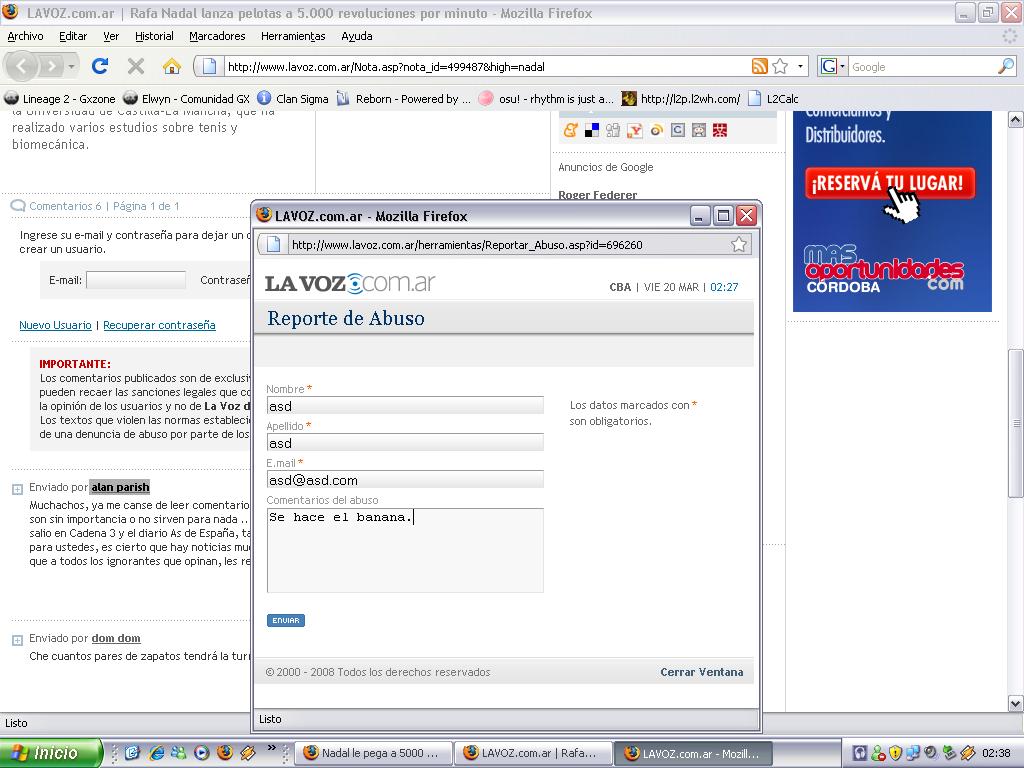This screenshot has height=768, width=1024.
Task: Switch to the Nadal le pega a 5000 taskbar window
Action: [x=374, y=753]
